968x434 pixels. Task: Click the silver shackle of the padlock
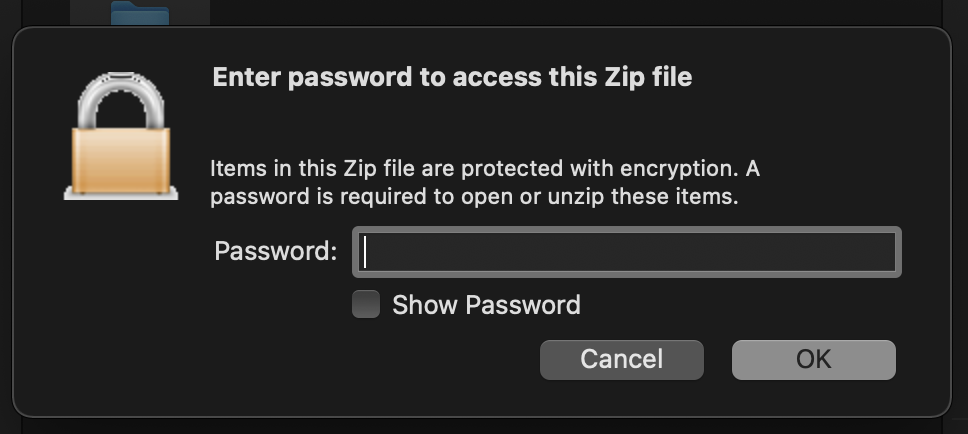[x=121, y=99]
